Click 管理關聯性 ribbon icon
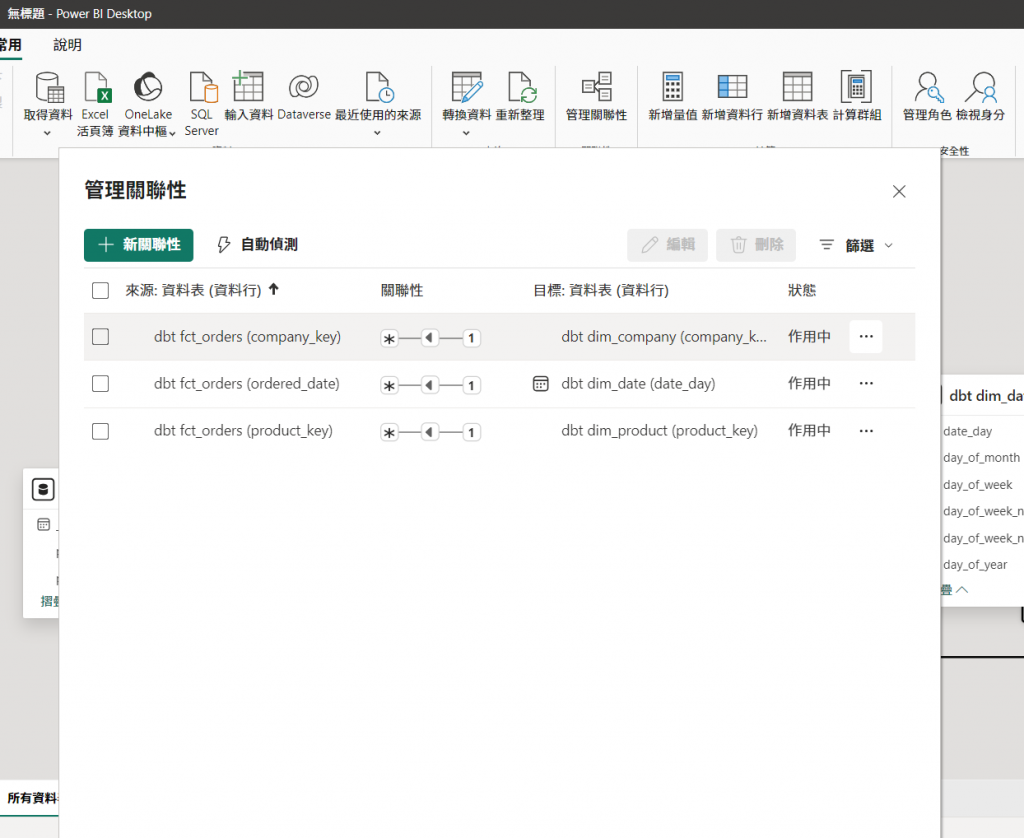Viewport: 1024px width, 838px height. point(597,88)
